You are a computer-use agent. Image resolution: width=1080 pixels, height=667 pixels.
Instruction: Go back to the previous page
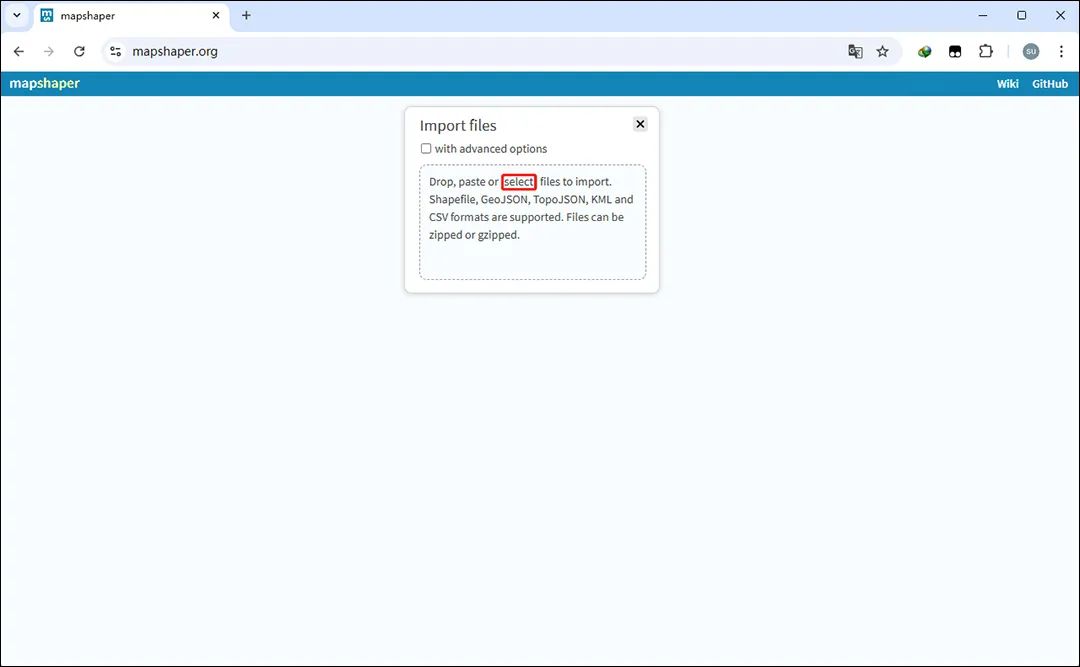(x=19, y=52)
